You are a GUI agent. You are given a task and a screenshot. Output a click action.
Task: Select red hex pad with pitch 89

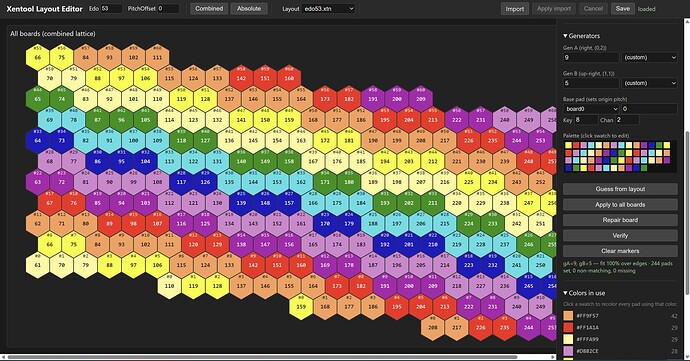point(109,223)
